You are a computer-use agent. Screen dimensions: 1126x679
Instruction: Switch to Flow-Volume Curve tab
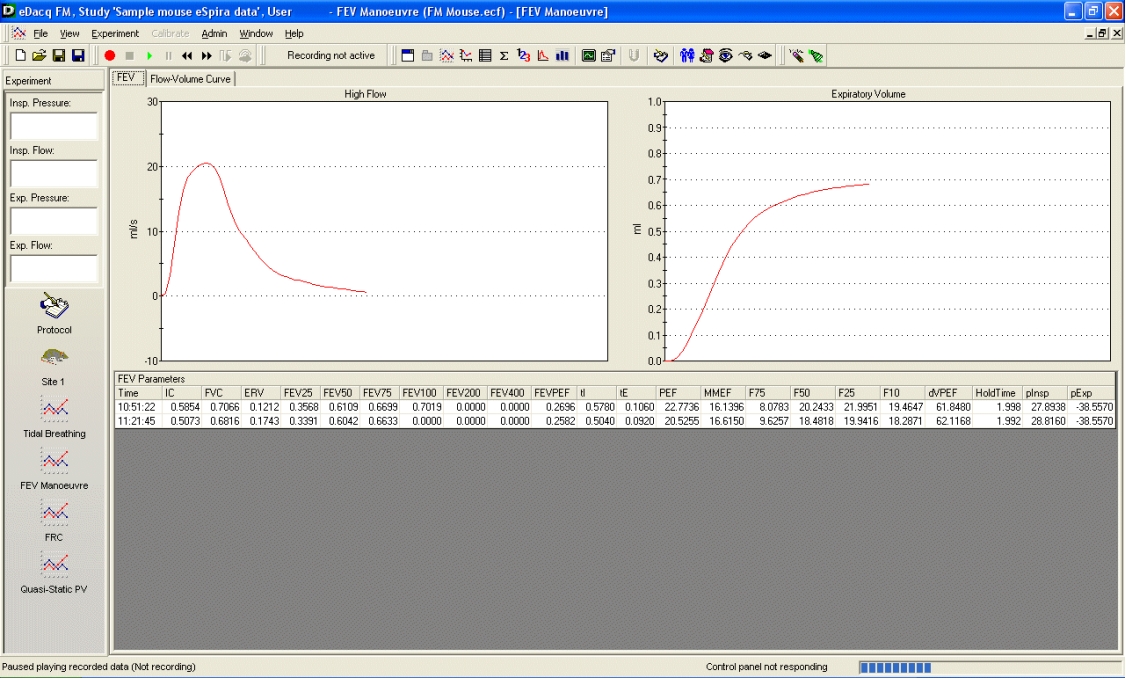click(190, 79)
